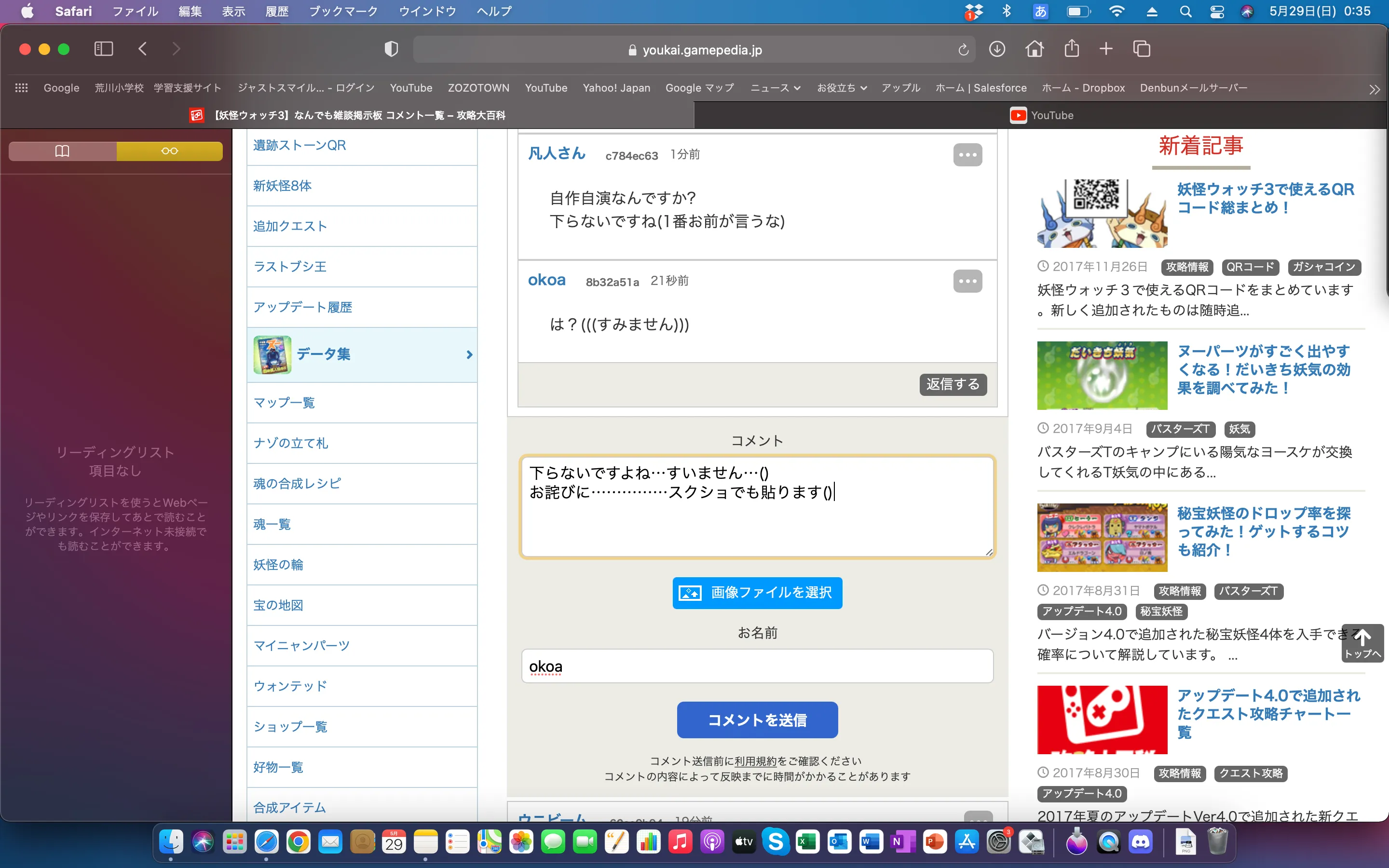1389x868 pixels.
Task: Show more bookmarks overflow chevron
Action: 1374,89
